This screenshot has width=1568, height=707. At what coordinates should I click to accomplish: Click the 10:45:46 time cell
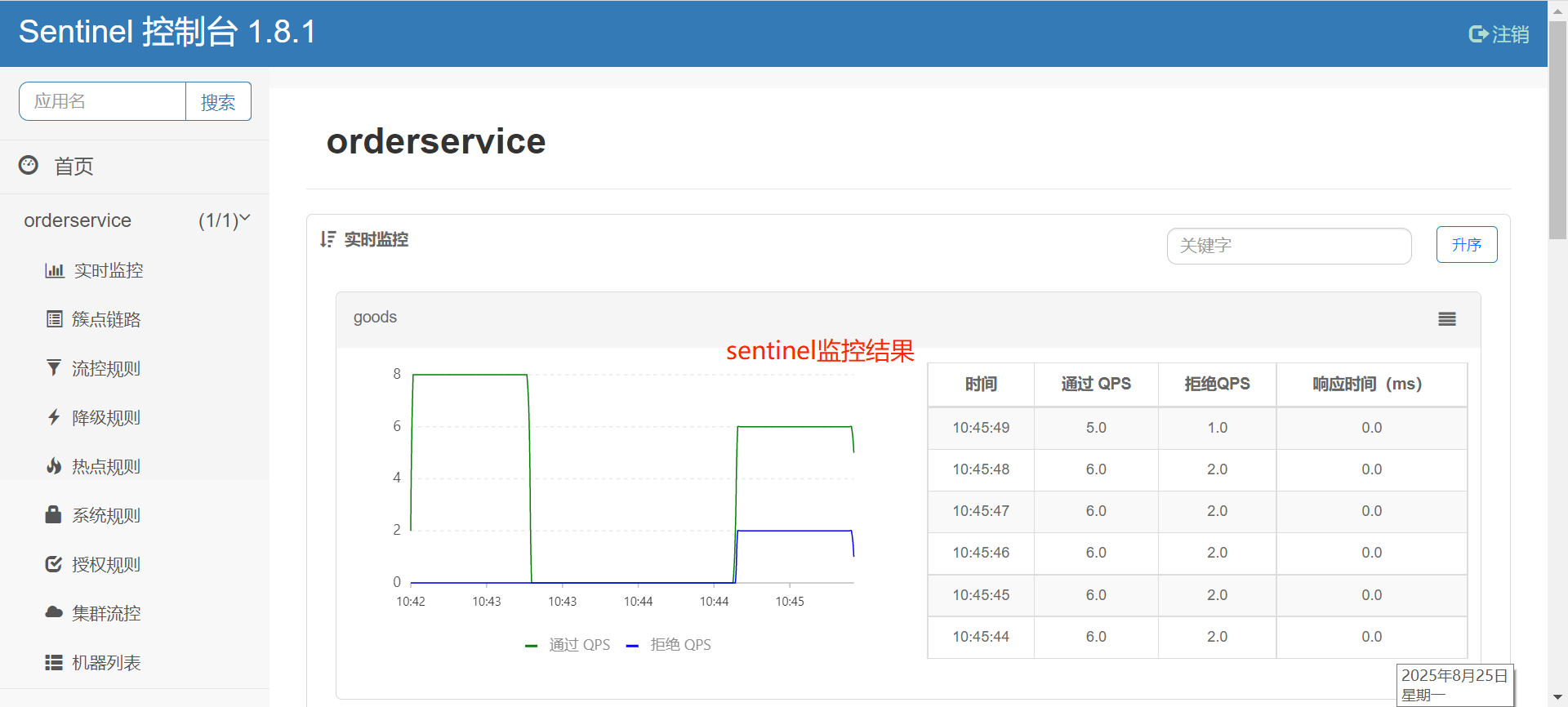(981, 553)
